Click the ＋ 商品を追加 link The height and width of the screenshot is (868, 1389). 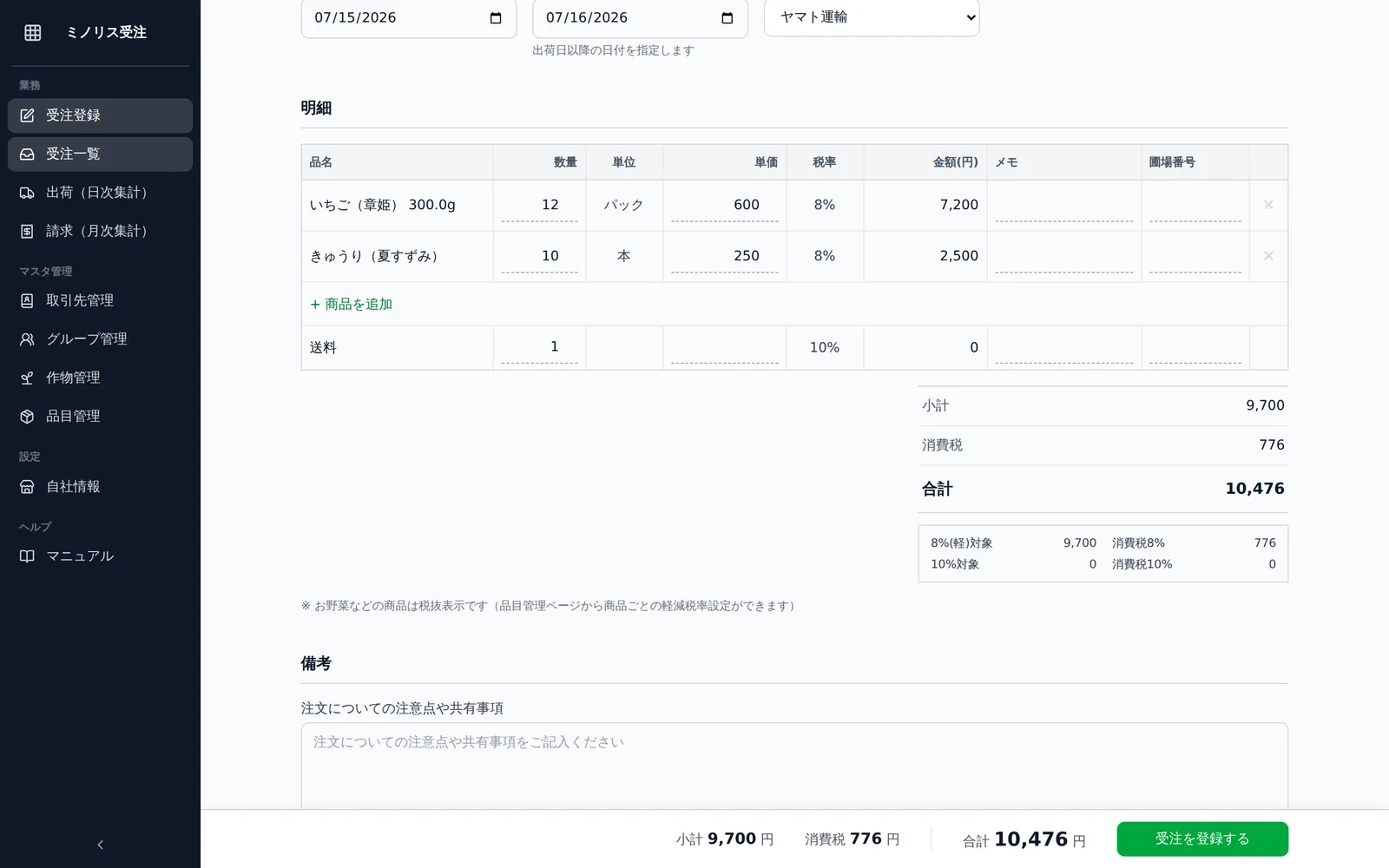tap(352, 305)
